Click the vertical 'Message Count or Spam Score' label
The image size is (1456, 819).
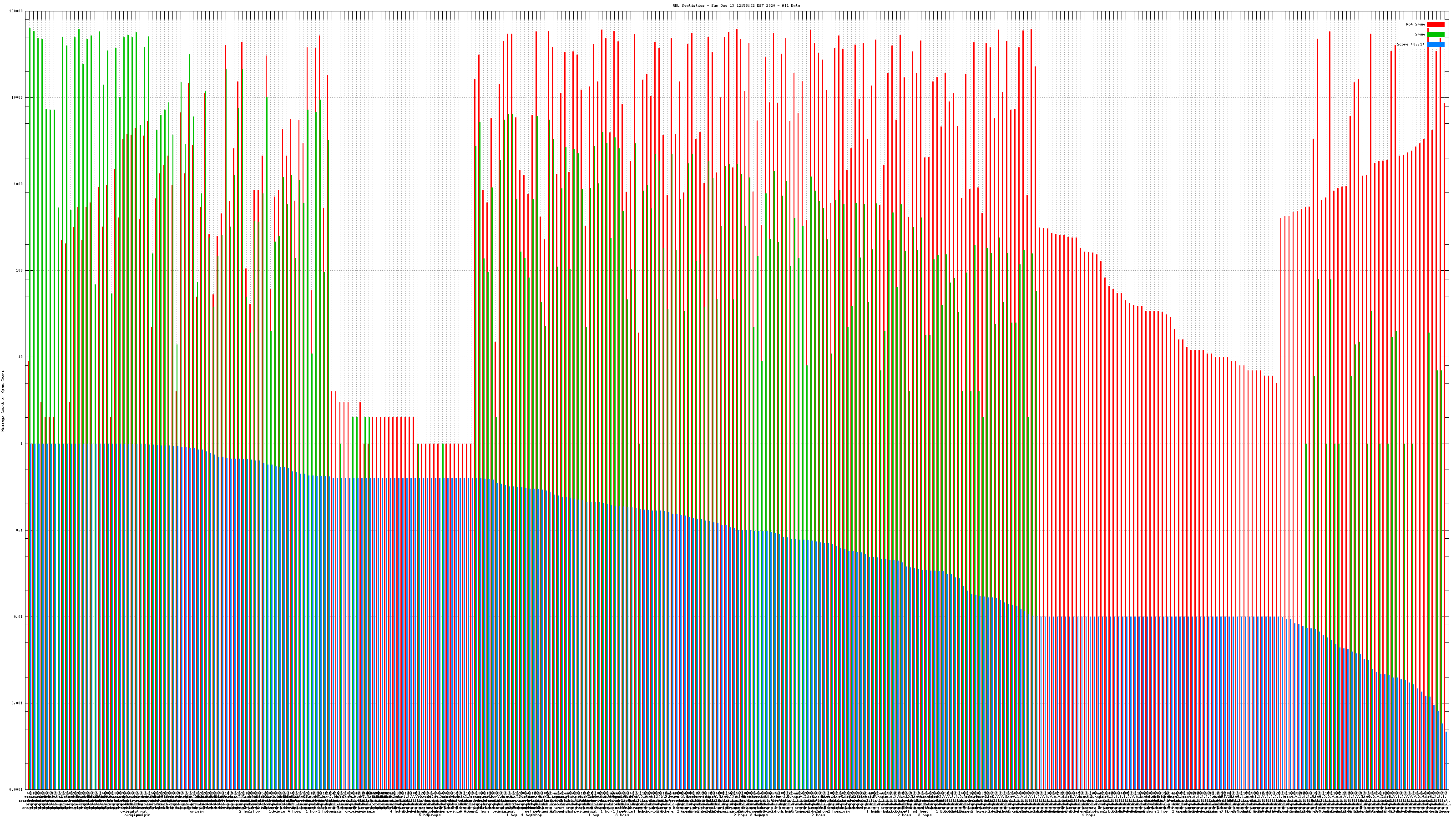(3, 401)
